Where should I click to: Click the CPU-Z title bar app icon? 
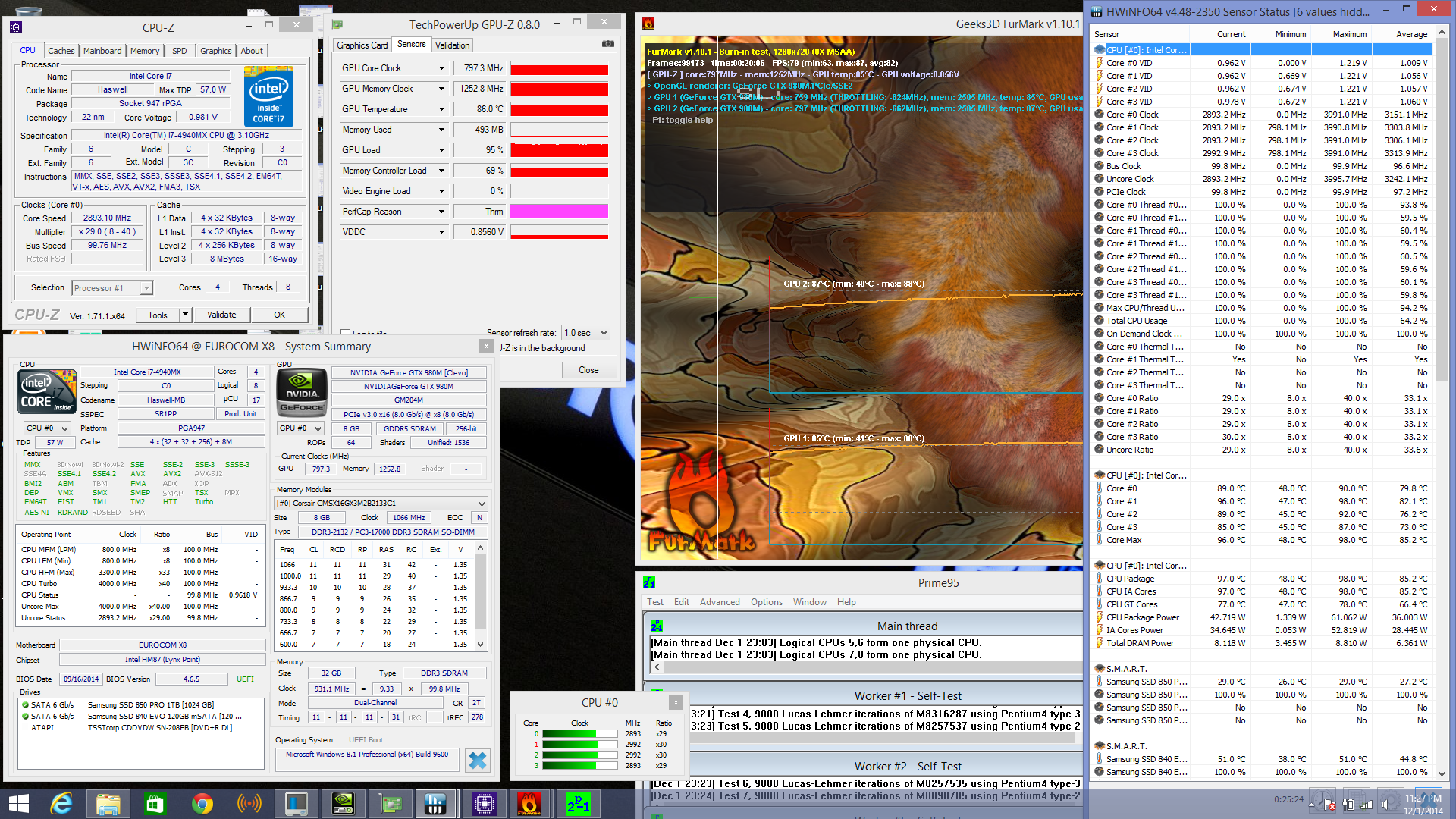coord(16,27)
